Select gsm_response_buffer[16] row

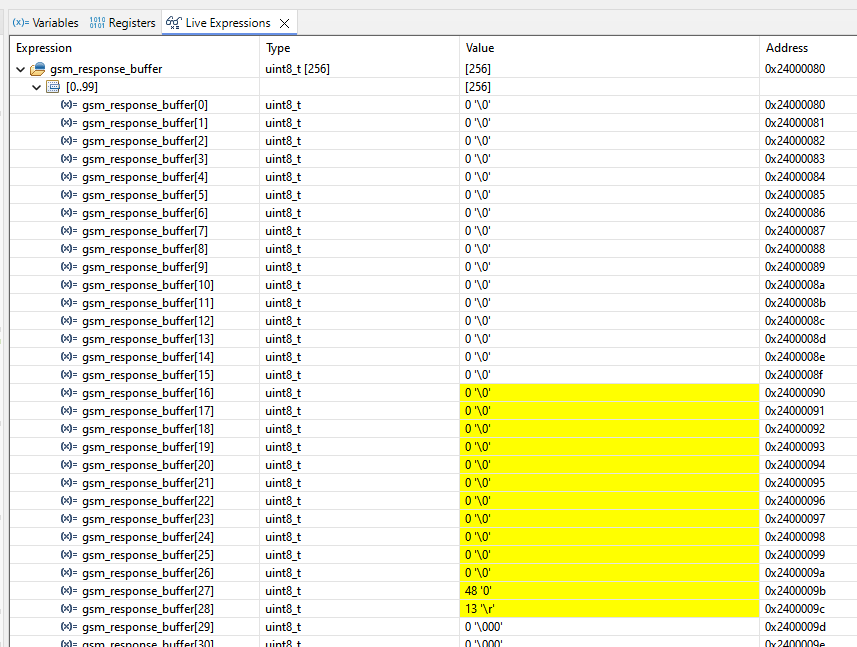coord(433,393)
